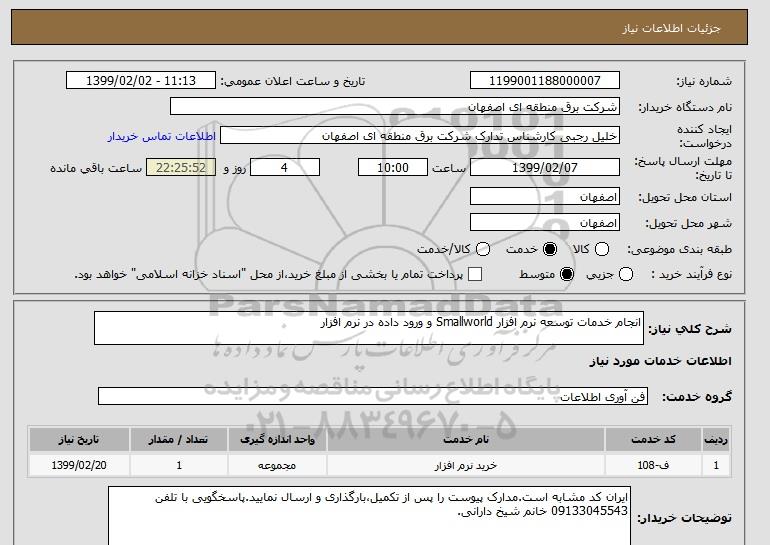This screenshot has height=545, width=770.
Task: Click the نام خدمت column header
Action: (x=466, y=439)
